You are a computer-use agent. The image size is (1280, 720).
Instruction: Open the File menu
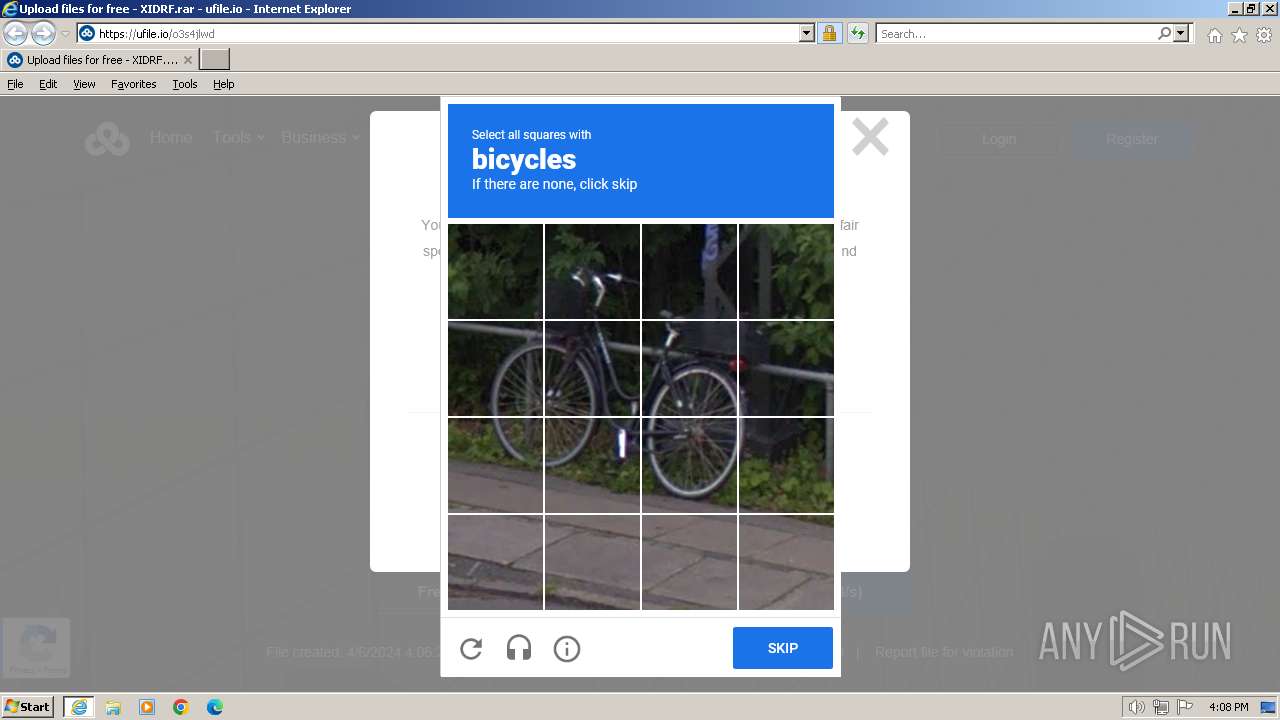tap(15, 84)
